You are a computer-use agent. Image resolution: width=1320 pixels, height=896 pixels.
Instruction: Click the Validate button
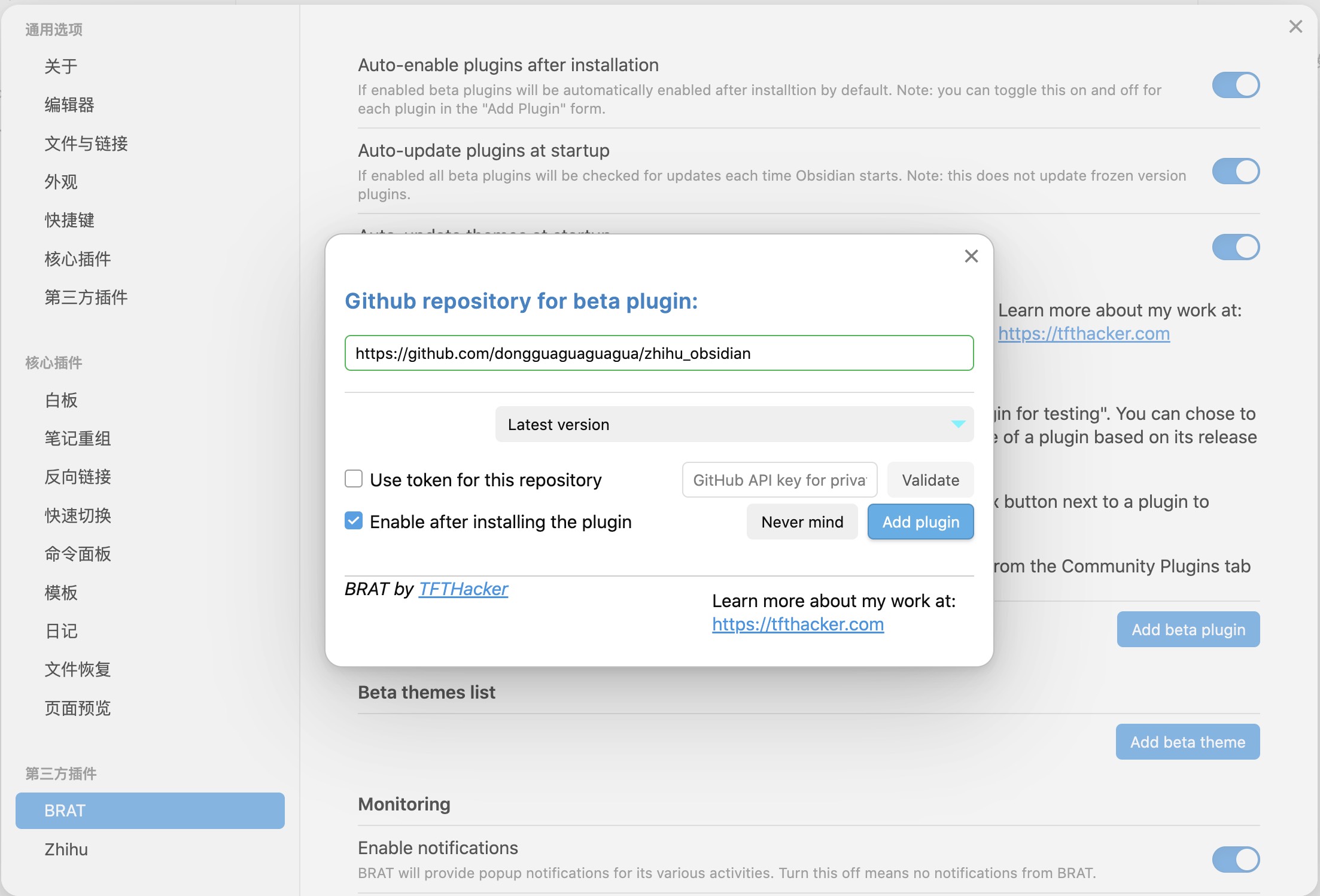[930, 479]
